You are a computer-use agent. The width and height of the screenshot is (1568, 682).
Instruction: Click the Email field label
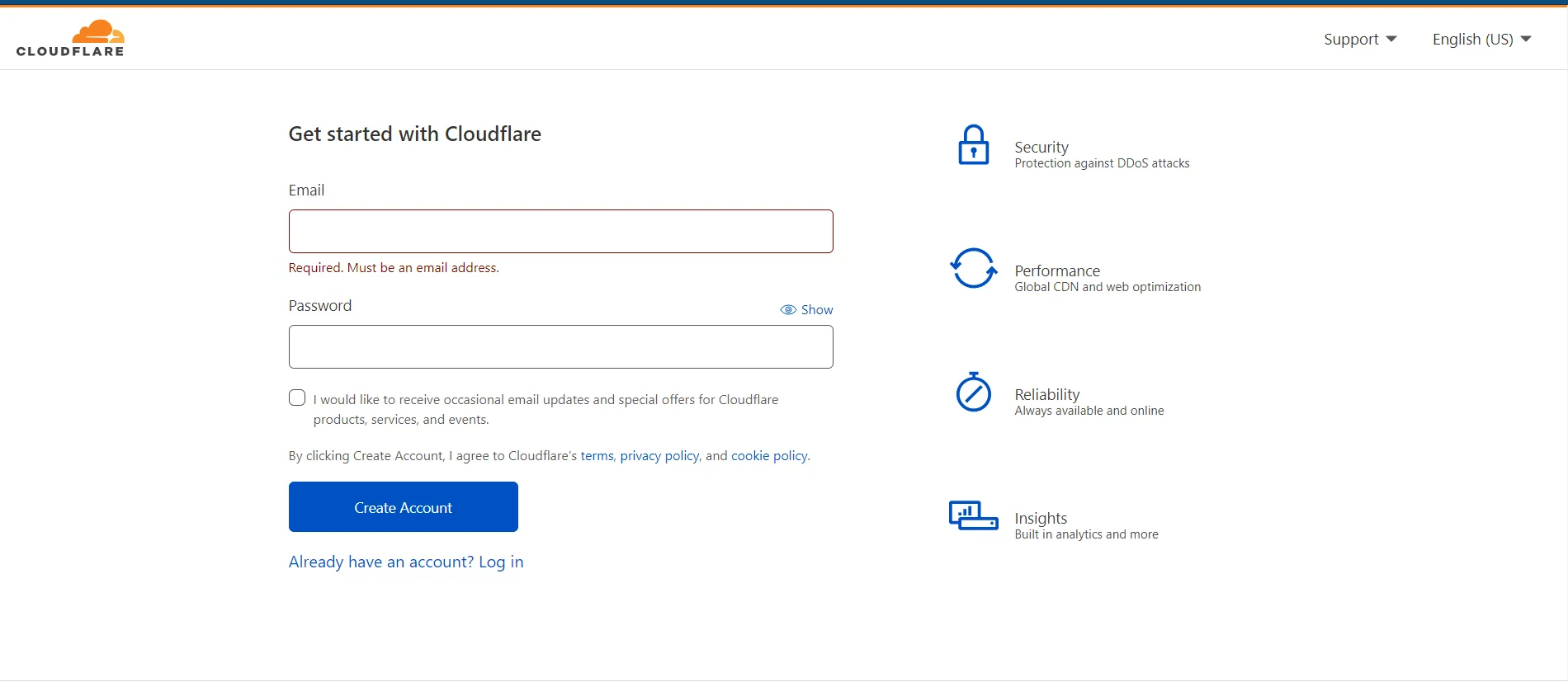pos(306,190)
